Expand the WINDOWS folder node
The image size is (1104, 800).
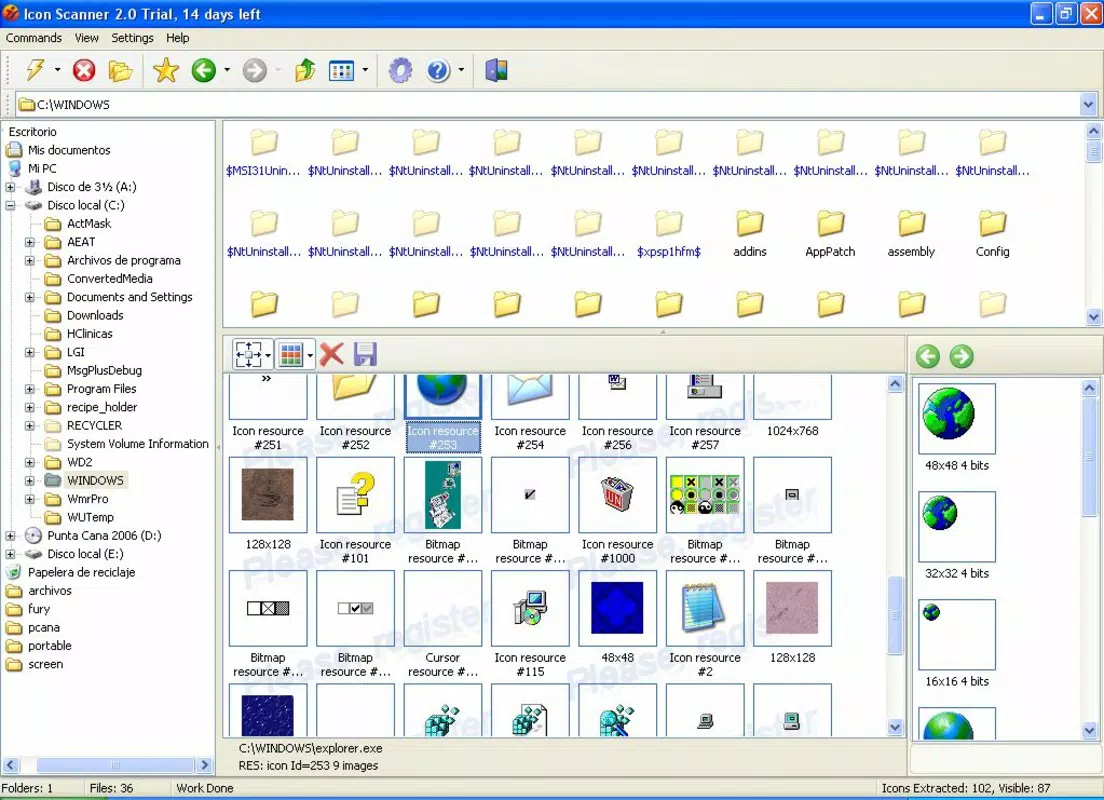coord(30,481)
